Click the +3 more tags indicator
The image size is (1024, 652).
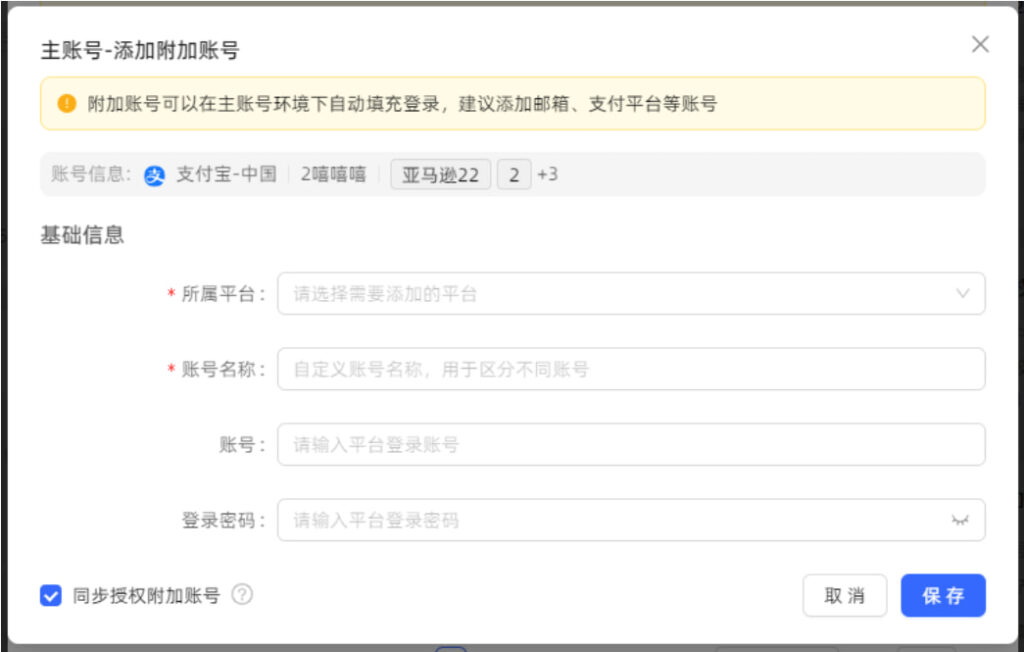click(x=547, y=174)
